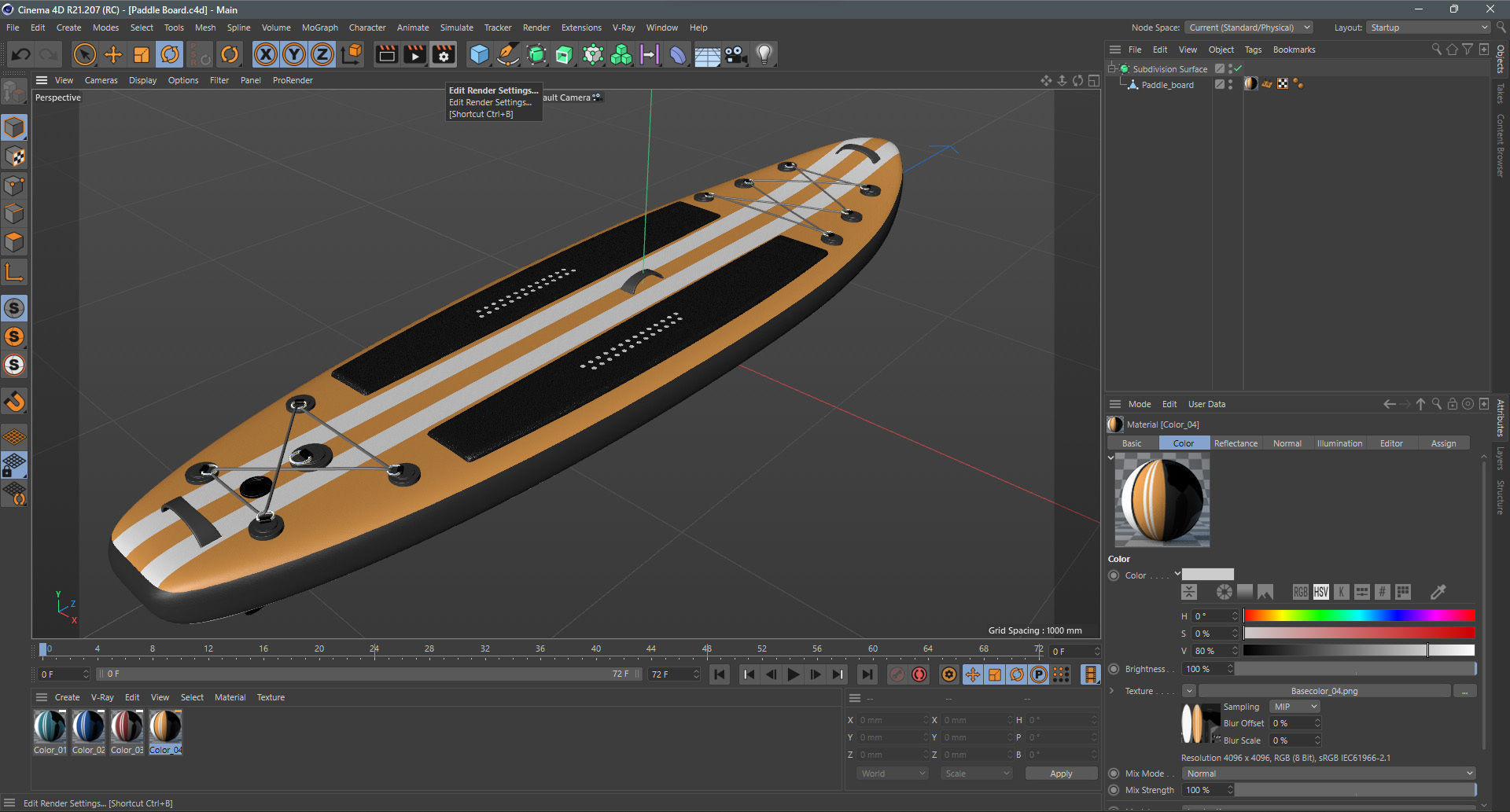
Task: Toggle Y axis lock
Action: tap(294, 54)
